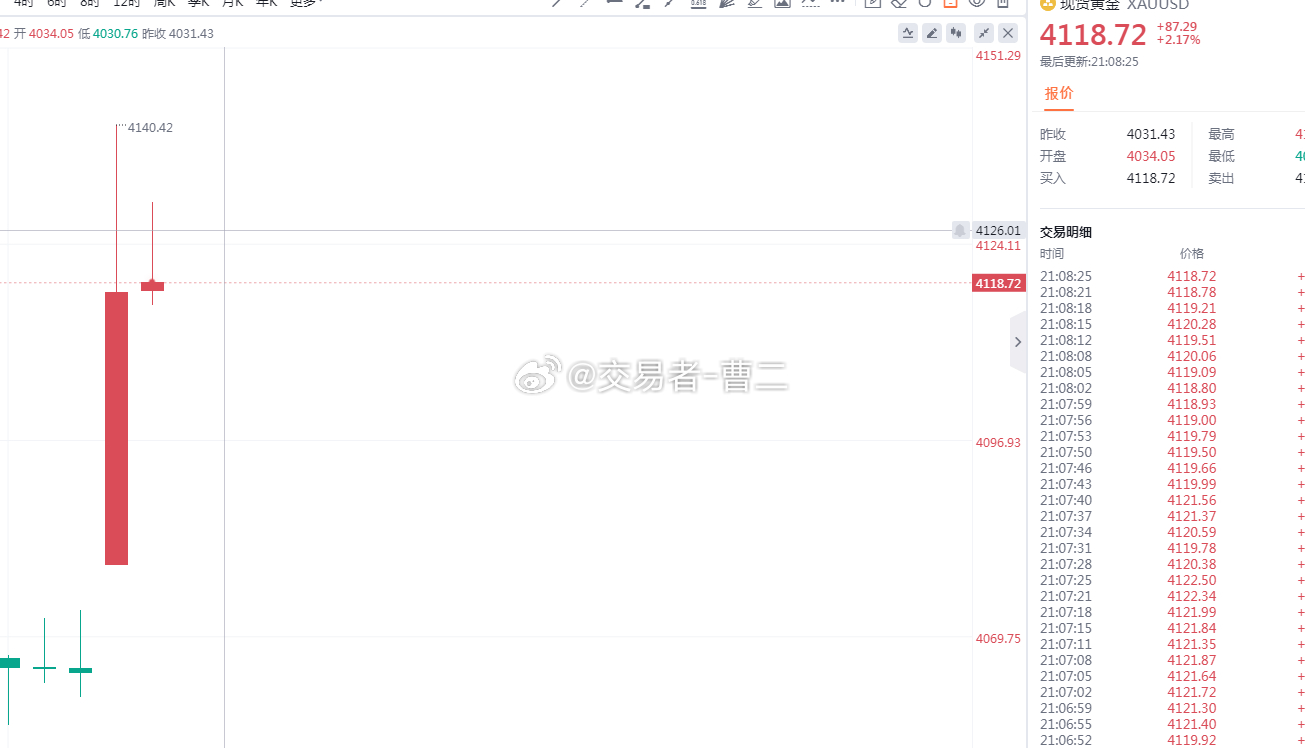The width and height of the screenshot is (1305, 748).
Task: Select trade row at 21:08:02
Action: [x=1172, y=388]
